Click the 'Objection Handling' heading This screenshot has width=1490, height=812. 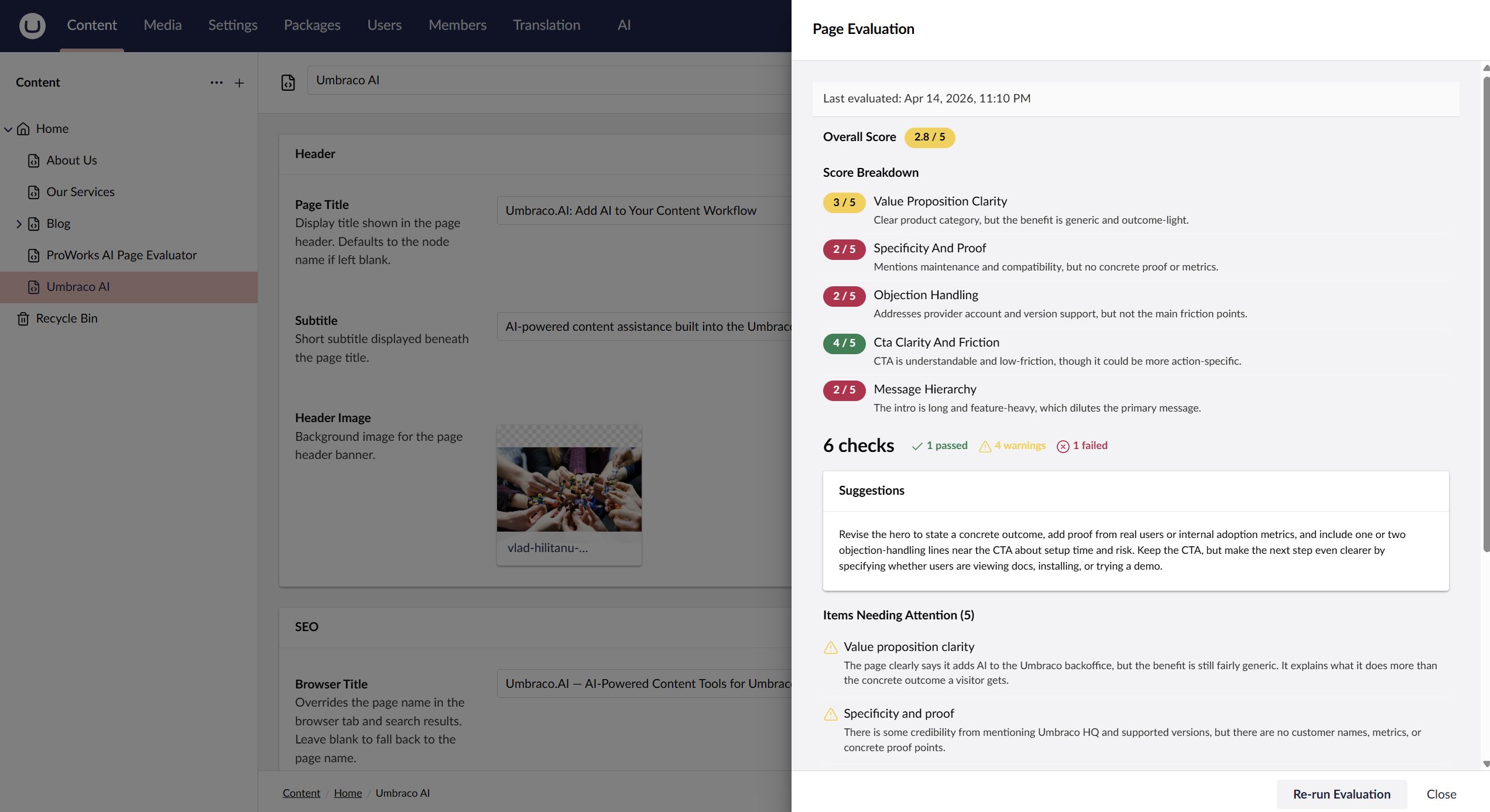tap(926, 295)
